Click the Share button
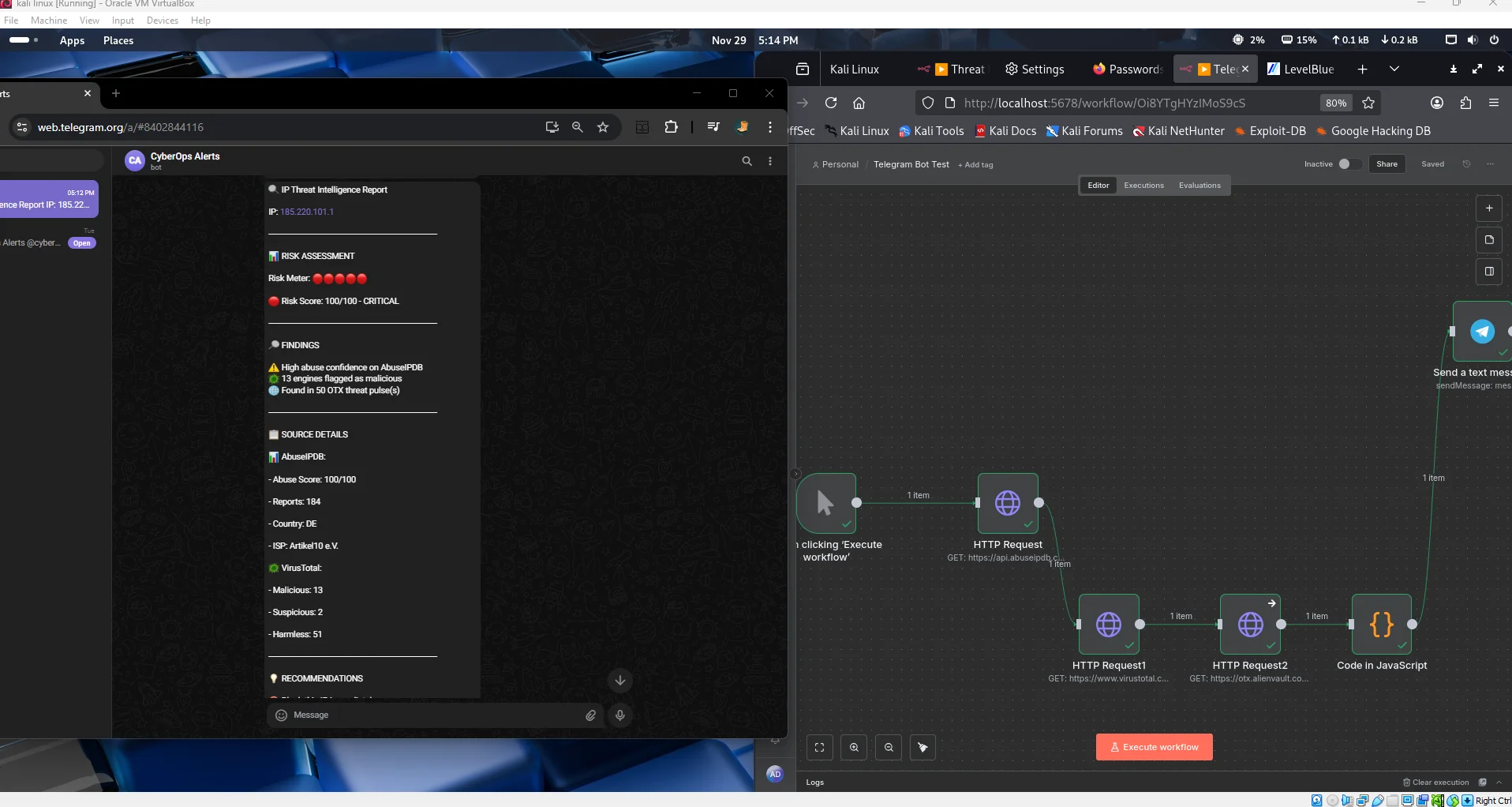 [1387, 164]
